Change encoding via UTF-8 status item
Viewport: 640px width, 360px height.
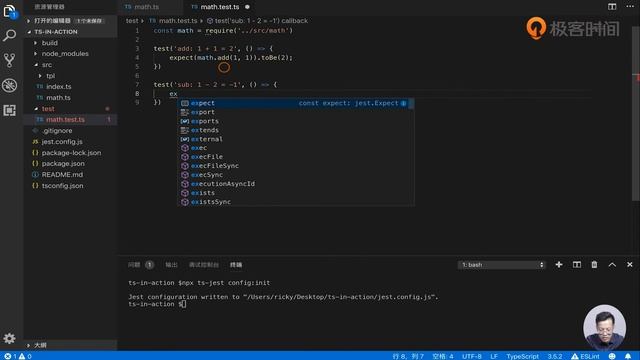click(x=471, y=356)
